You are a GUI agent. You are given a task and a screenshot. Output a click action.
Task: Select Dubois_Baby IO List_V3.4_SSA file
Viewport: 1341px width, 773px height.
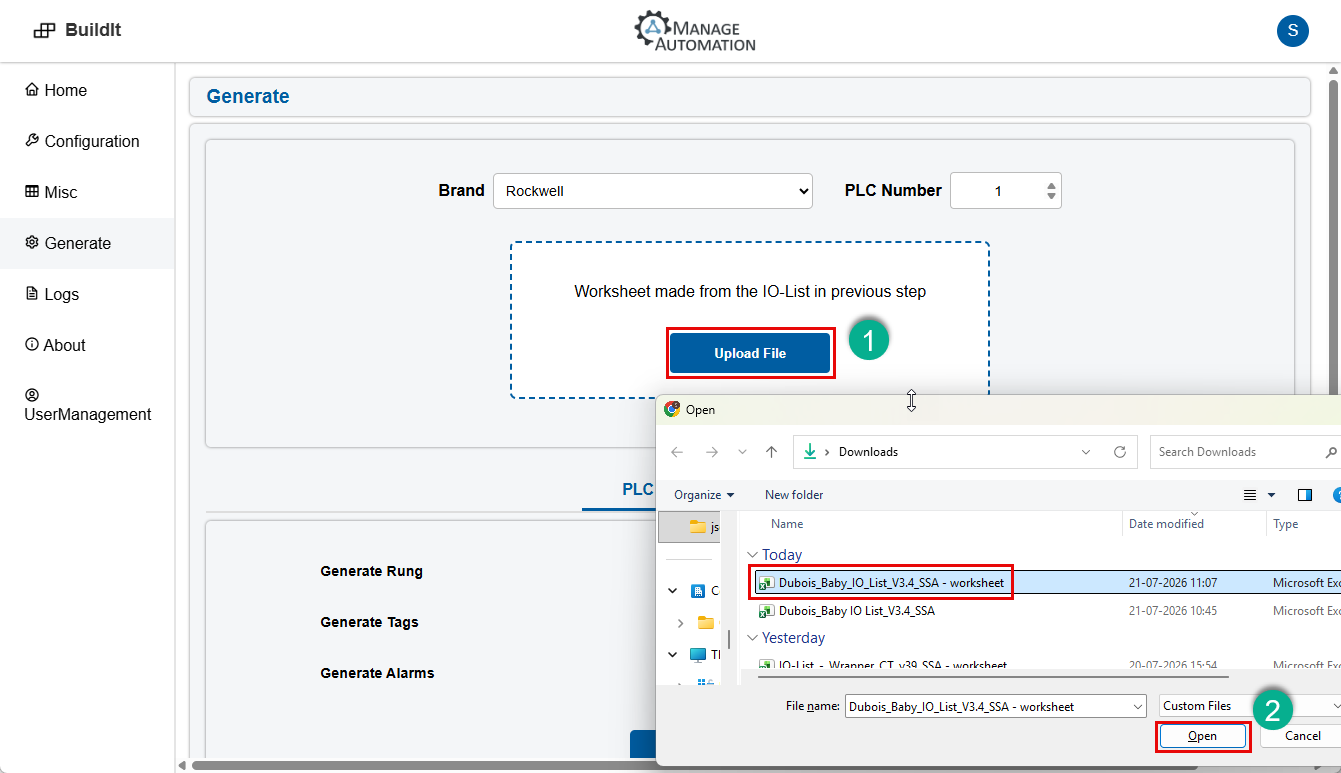856,610
